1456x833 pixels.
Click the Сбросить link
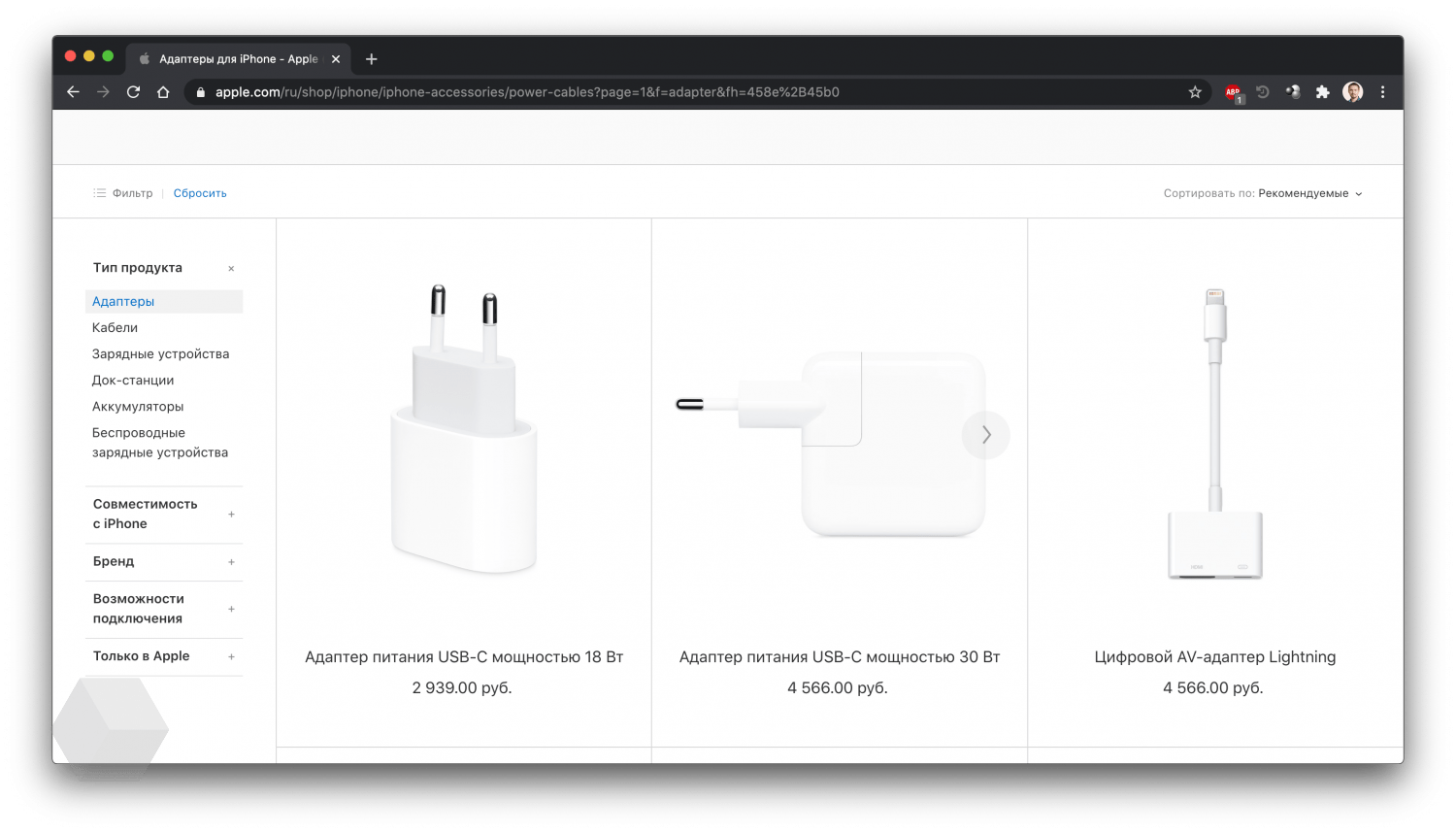coord(200,193)
